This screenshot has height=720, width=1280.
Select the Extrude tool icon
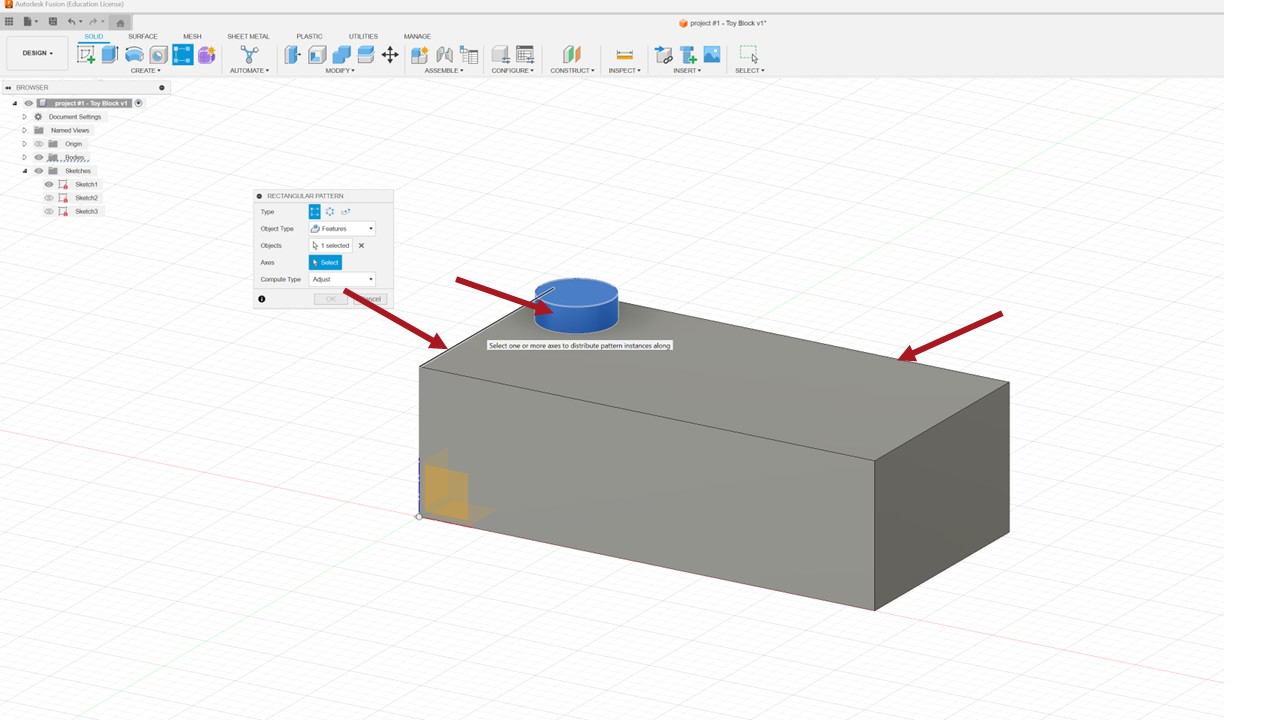click(x=110, y=54)
